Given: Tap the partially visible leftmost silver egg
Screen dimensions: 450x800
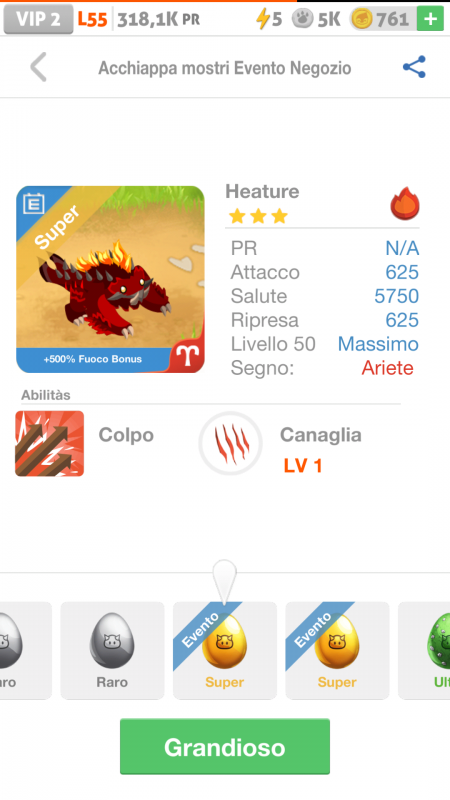Looking at the screenshot, I should pos(26,650).
